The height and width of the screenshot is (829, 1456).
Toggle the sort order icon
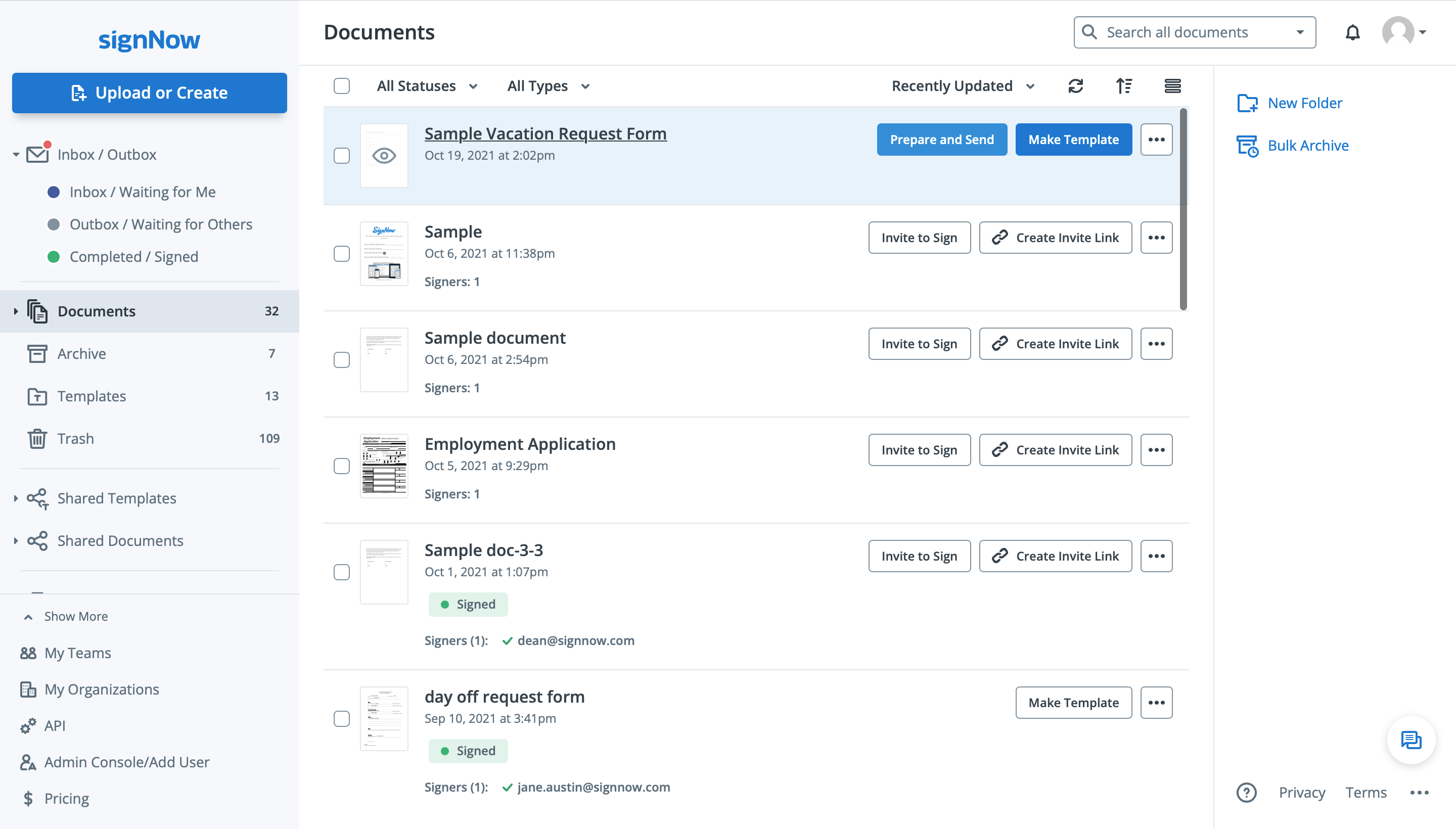[1123, 86]
